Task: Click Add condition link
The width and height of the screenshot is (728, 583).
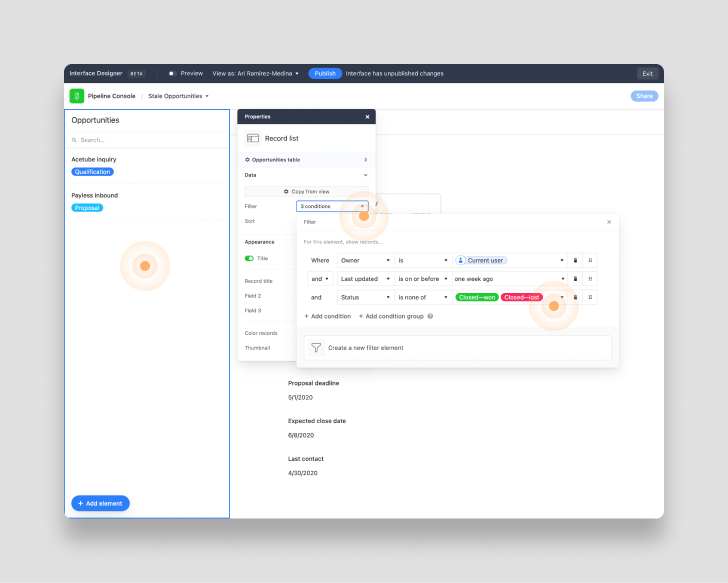Action: 327,316
